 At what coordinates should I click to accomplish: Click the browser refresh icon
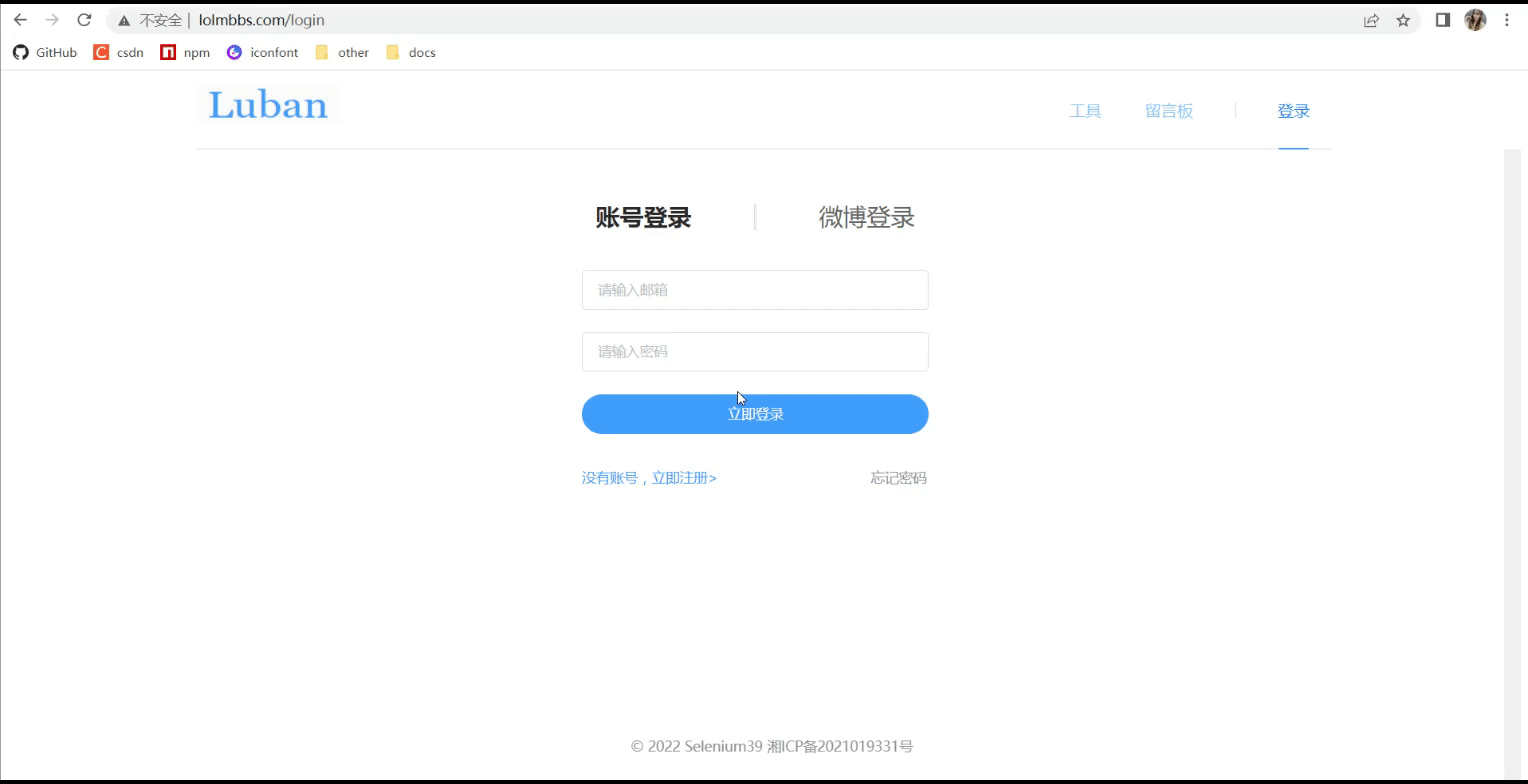coord(84,19)
